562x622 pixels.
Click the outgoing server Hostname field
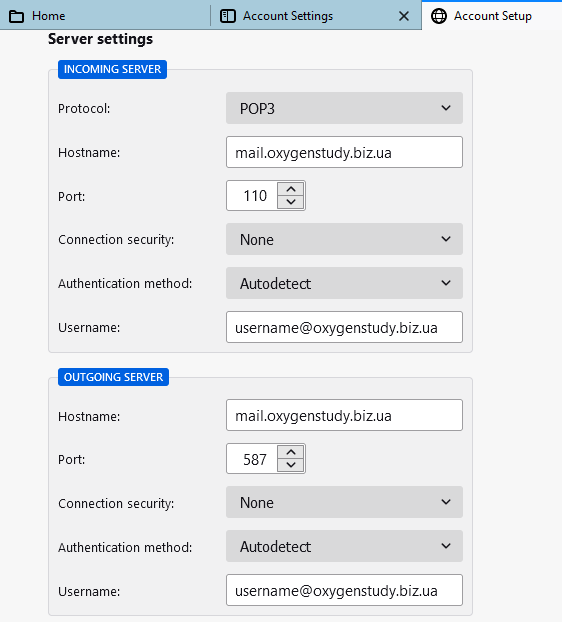[x=344, y=415]
